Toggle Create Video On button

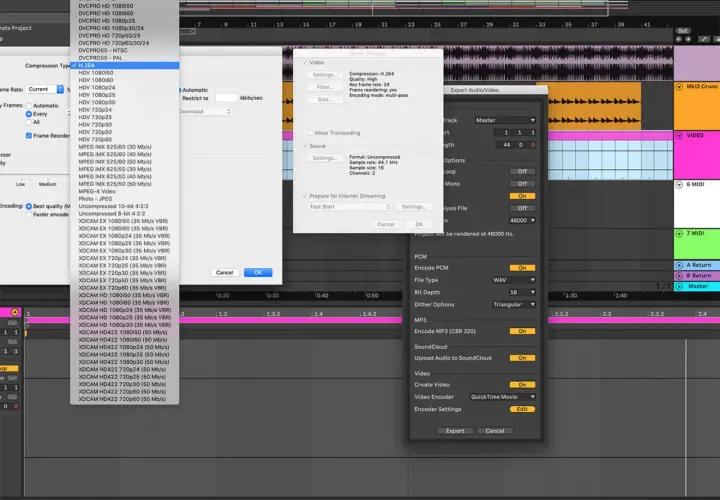[522, 385]
